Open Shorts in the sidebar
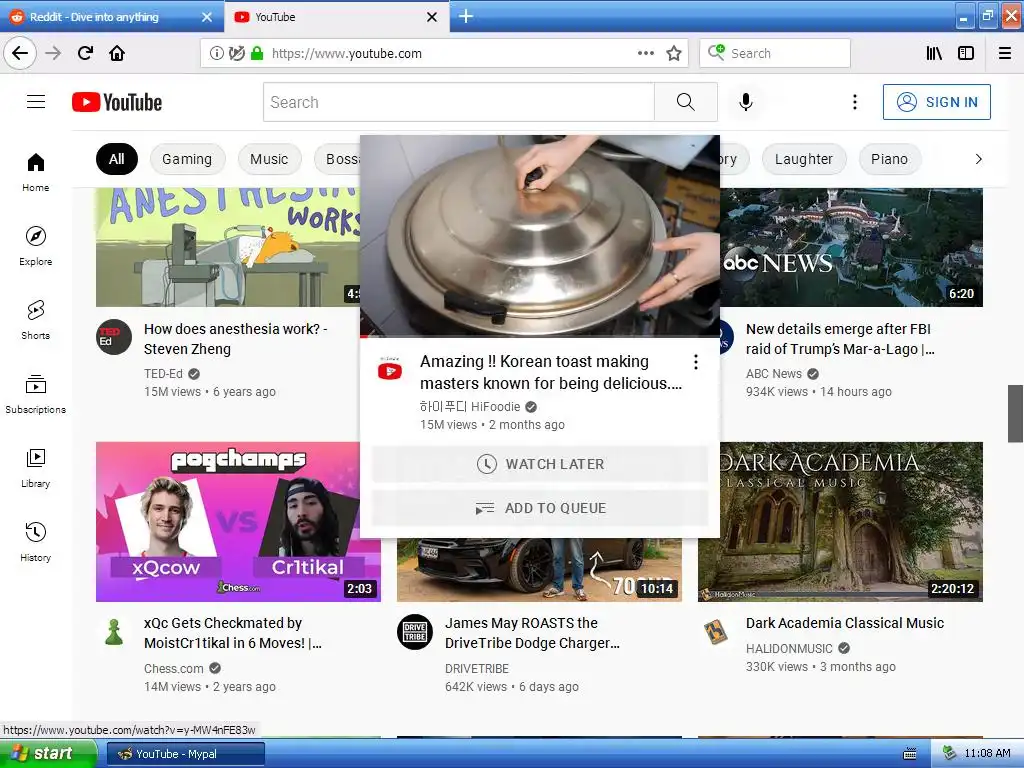This screenshot has height=768, width=1024. (x=35, y=320)
